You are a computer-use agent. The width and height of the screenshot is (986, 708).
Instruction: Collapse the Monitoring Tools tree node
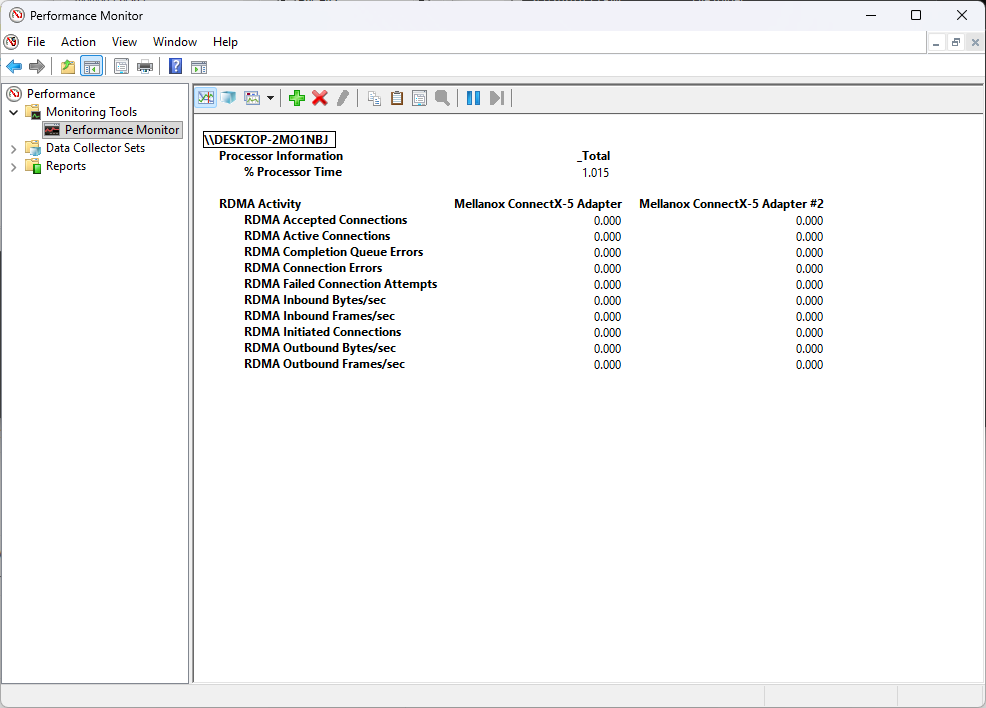point(14,112)
